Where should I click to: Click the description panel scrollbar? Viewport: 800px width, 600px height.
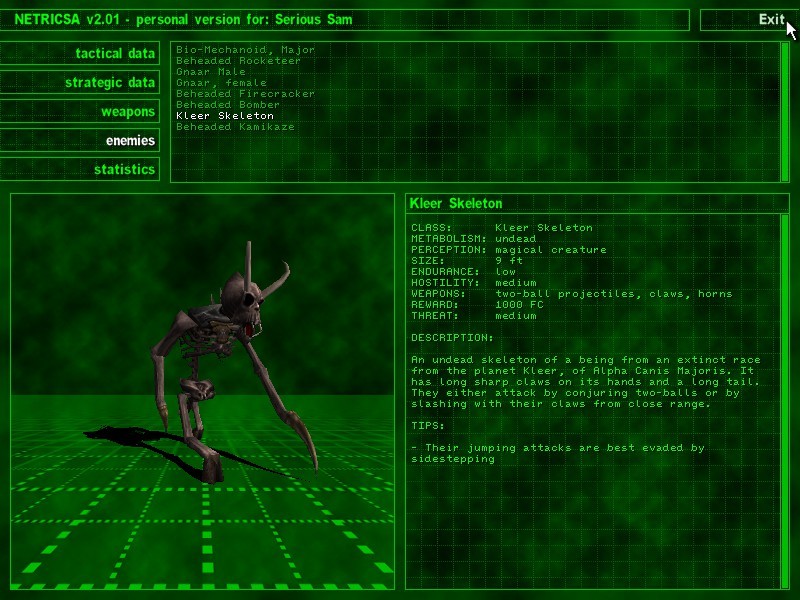785,402
